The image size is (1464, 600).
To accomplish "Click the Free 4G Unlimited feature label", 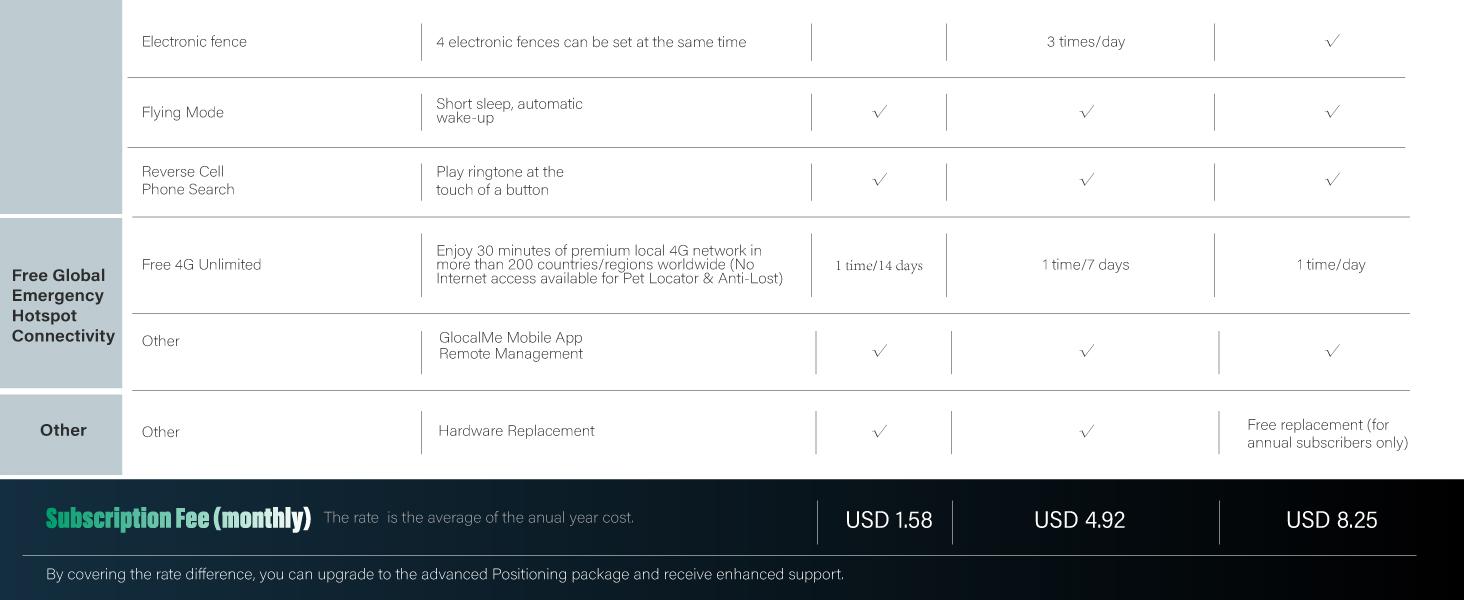I will (x=201, y=265).
